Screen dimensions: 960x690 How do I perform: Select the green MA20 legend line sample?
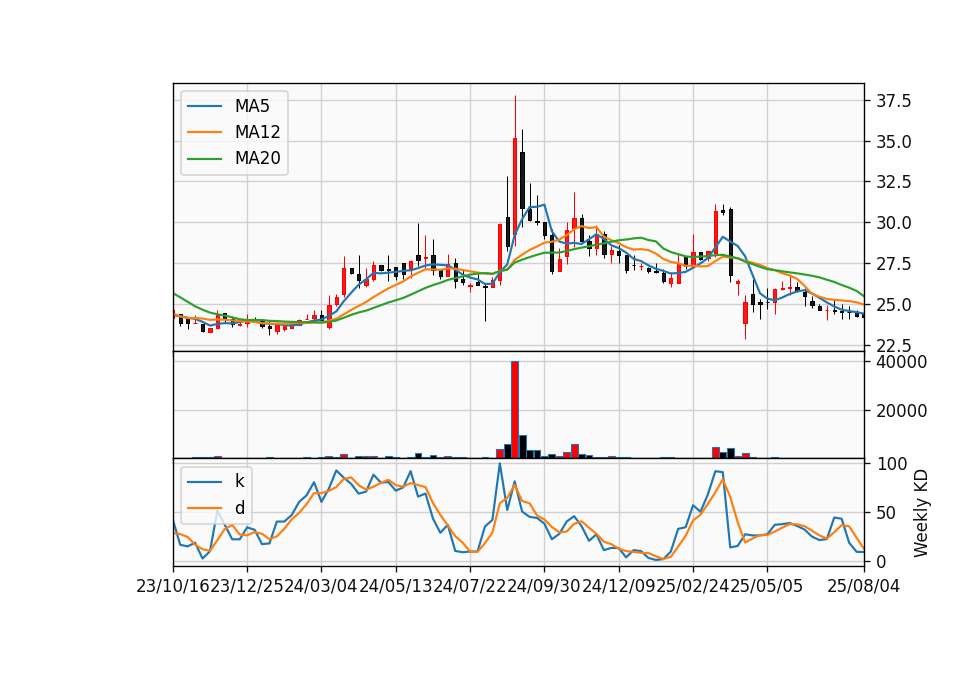click(204, 159)
